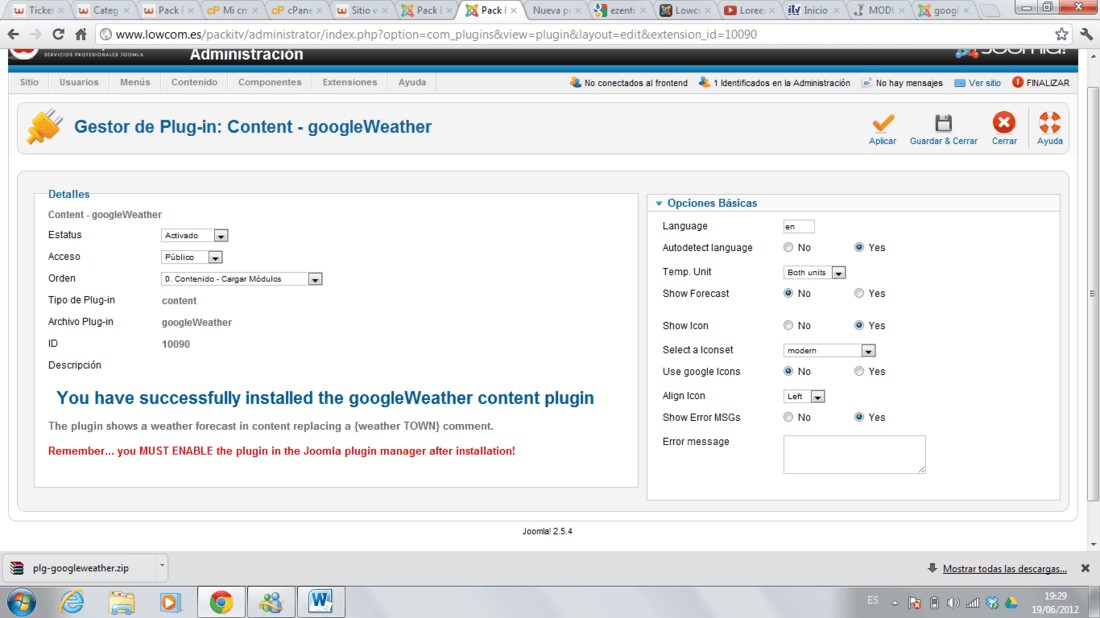1100x618 pixels.
Task: Set Use google Icons to Yes
Action: (x=859, y=371)
